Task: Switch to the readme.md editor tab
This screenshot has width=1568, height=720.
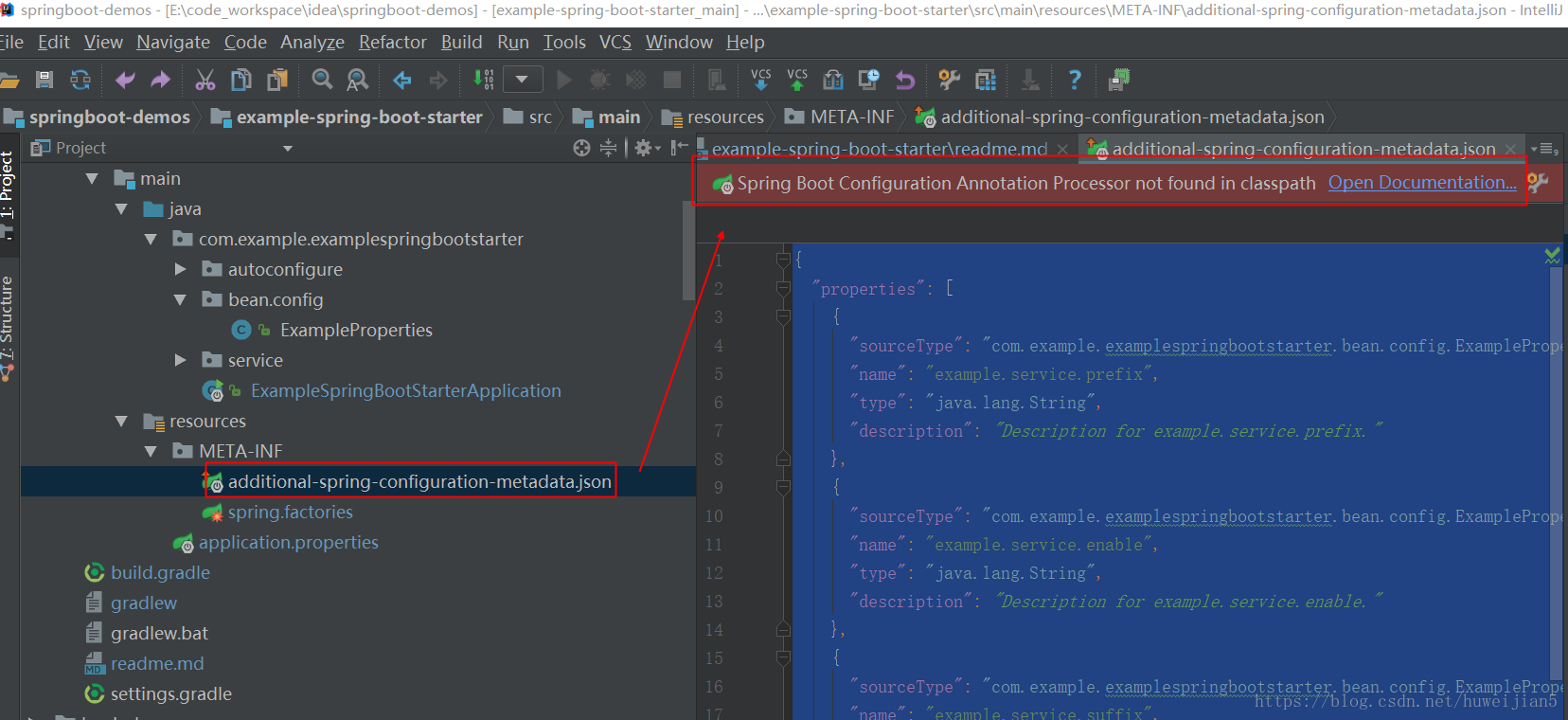Action: pyautogui.click(x=879, y=149)
